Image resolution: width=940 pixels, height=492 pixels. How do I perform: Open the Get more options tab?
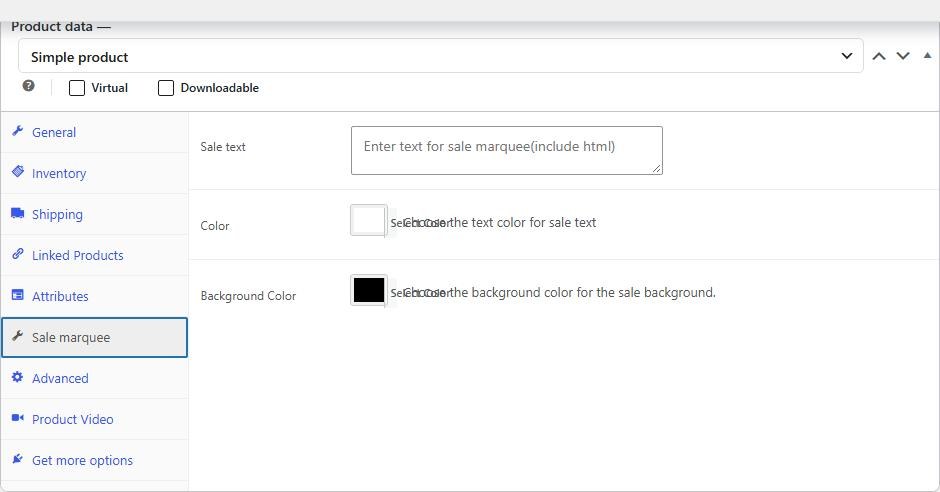click(x=95, y=460)
